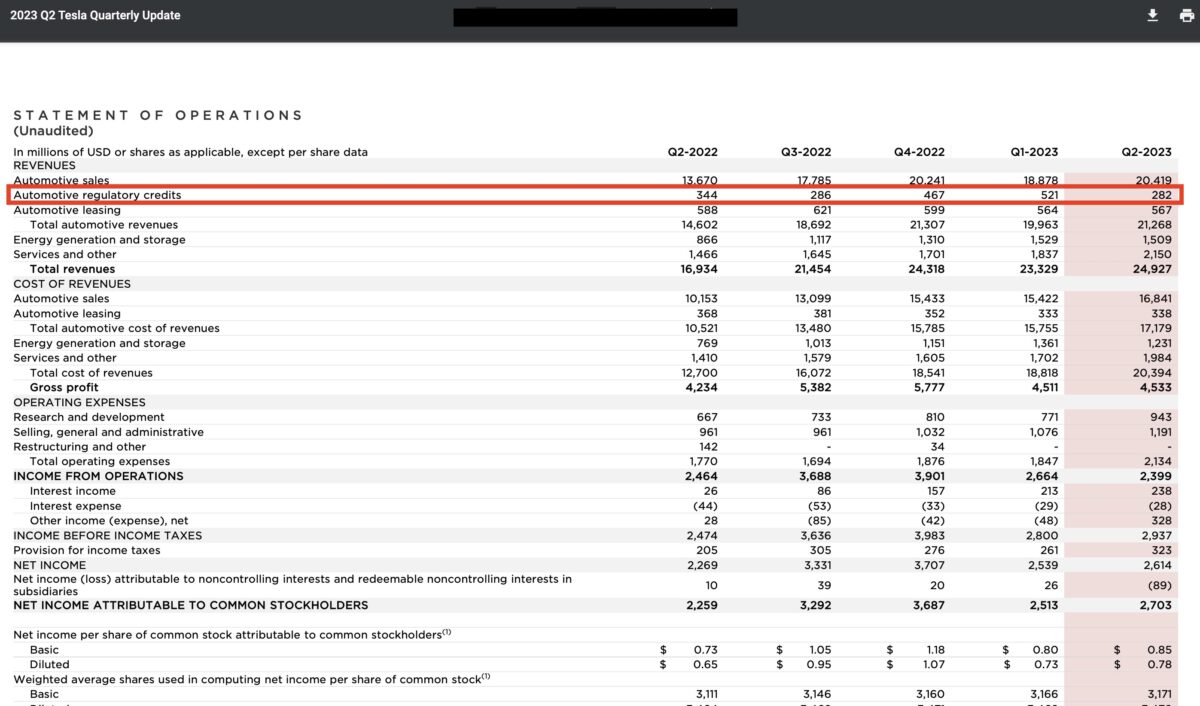
Task: Click the Services and other revenue value 2,150
Action: (1156, 254)
